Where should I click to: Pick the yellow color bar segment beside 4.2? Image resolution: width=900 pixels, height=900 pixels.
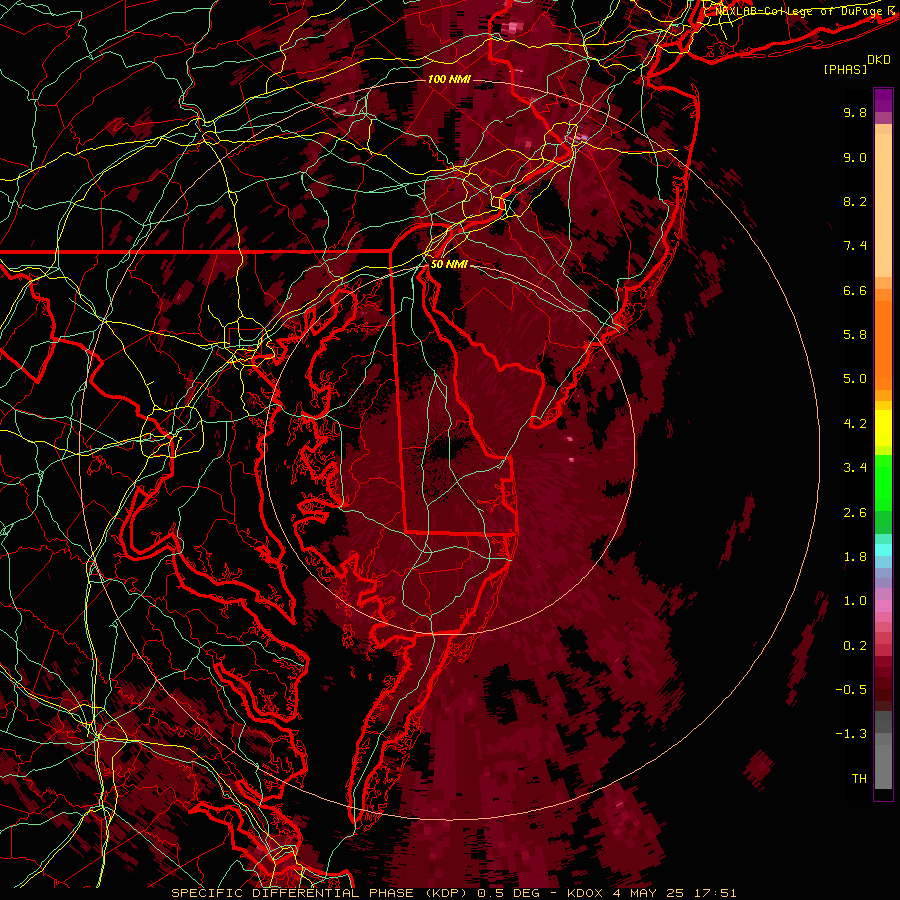click(883, 428)
